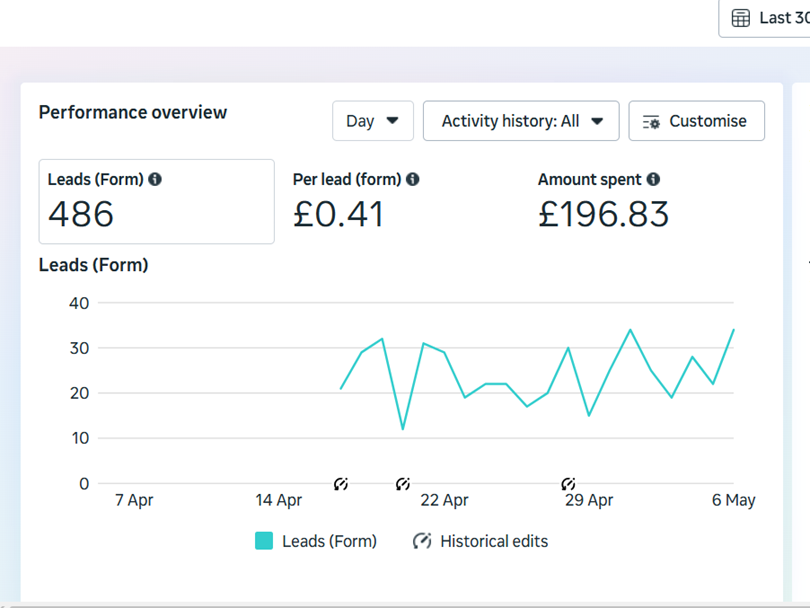Open the Customise button
This screenshot has width=810, height=608.
pyautogui.click(x=696, y=121)
